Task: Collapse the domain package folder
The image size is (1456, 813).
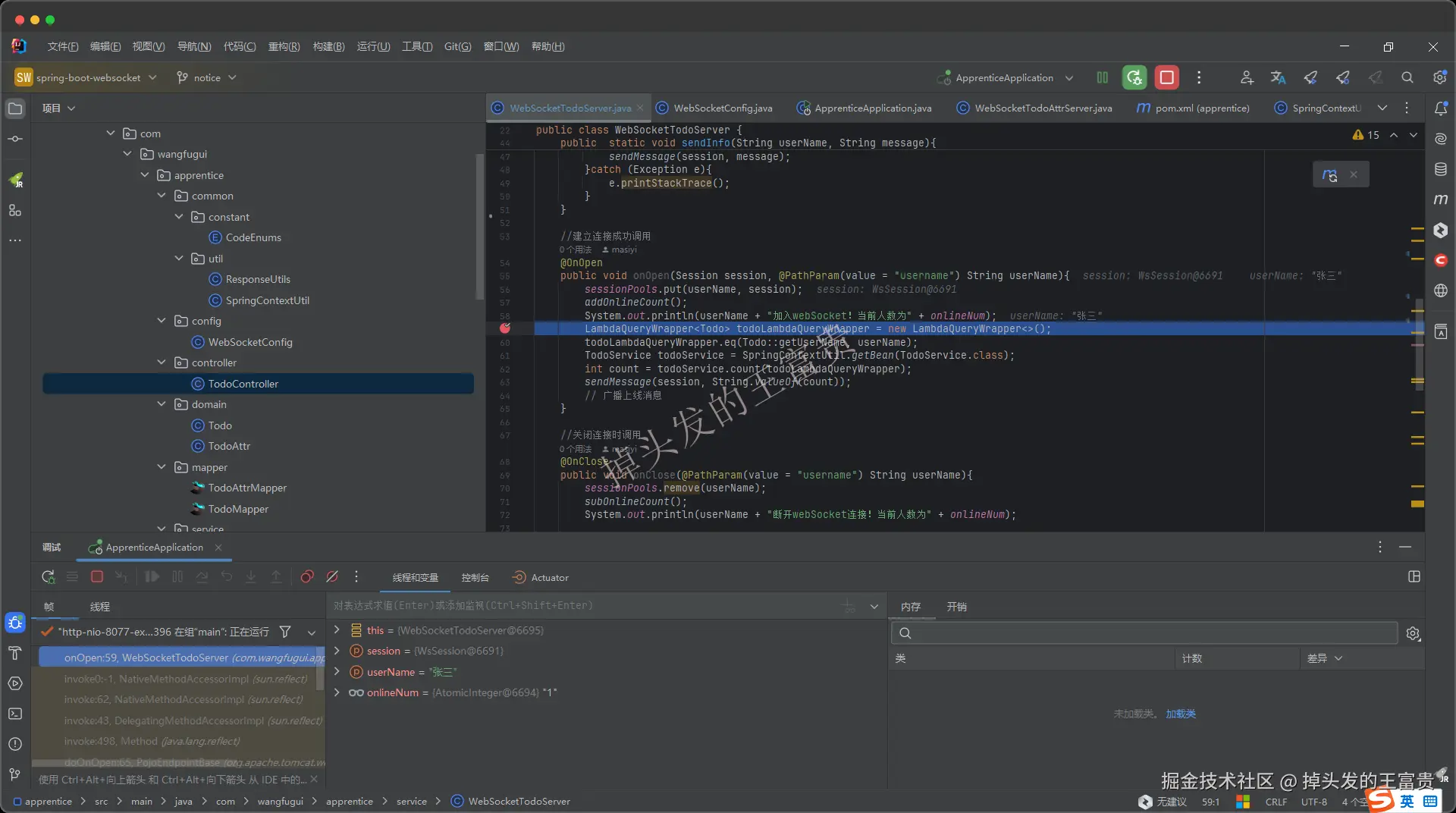Action: pyautogui.click(x=162, y=404)
